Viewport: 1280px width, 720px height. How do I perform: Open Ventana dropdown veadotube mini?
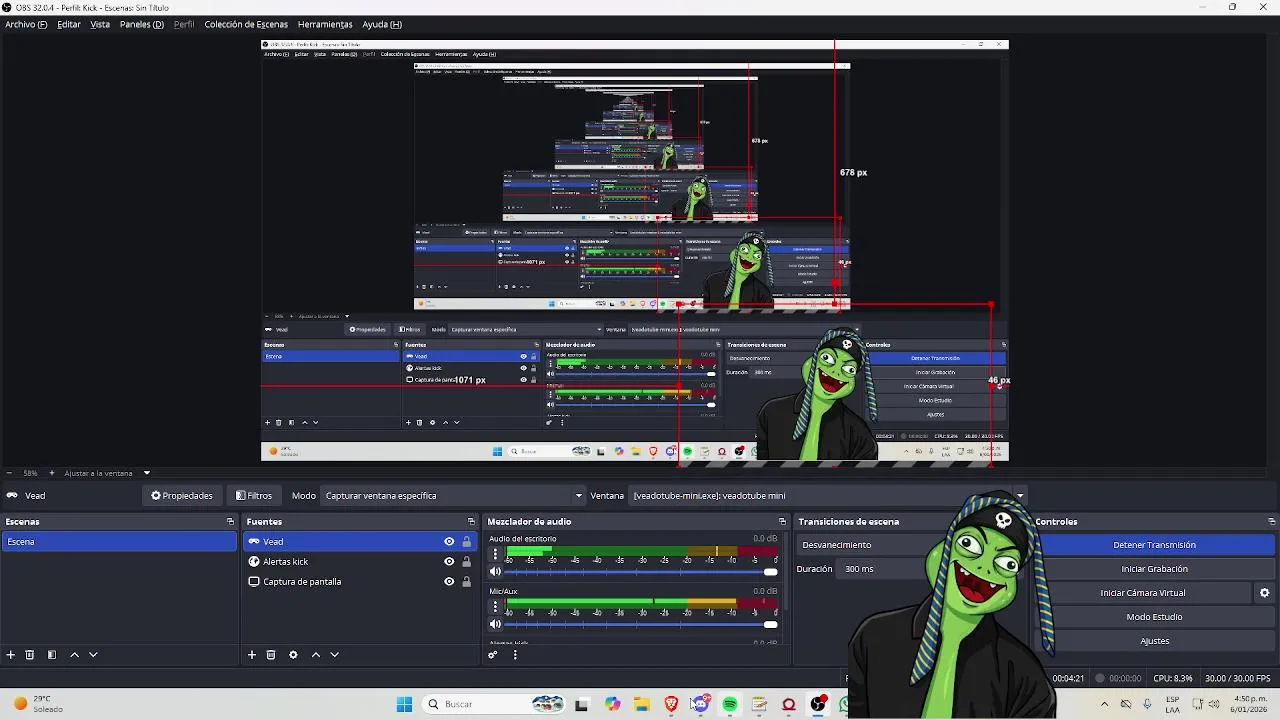(828, 496)
